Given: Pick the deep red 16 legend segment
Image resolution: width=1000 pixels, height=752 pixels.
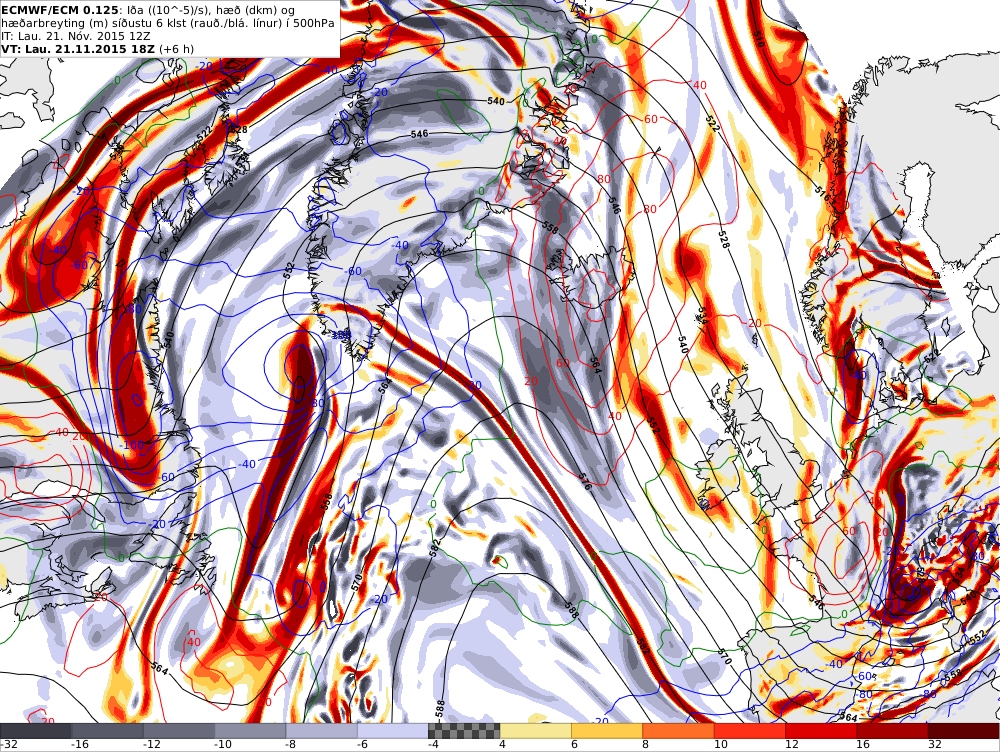Looking at the screenshot, I should pos(893,731).
